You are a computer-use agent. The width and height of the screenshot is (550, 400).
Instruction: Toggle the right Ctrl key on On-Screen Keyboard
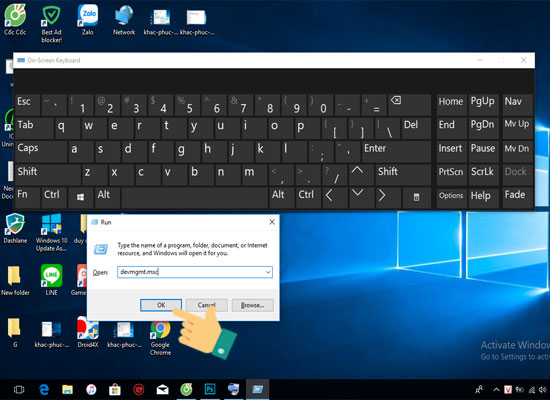point(308,198)
